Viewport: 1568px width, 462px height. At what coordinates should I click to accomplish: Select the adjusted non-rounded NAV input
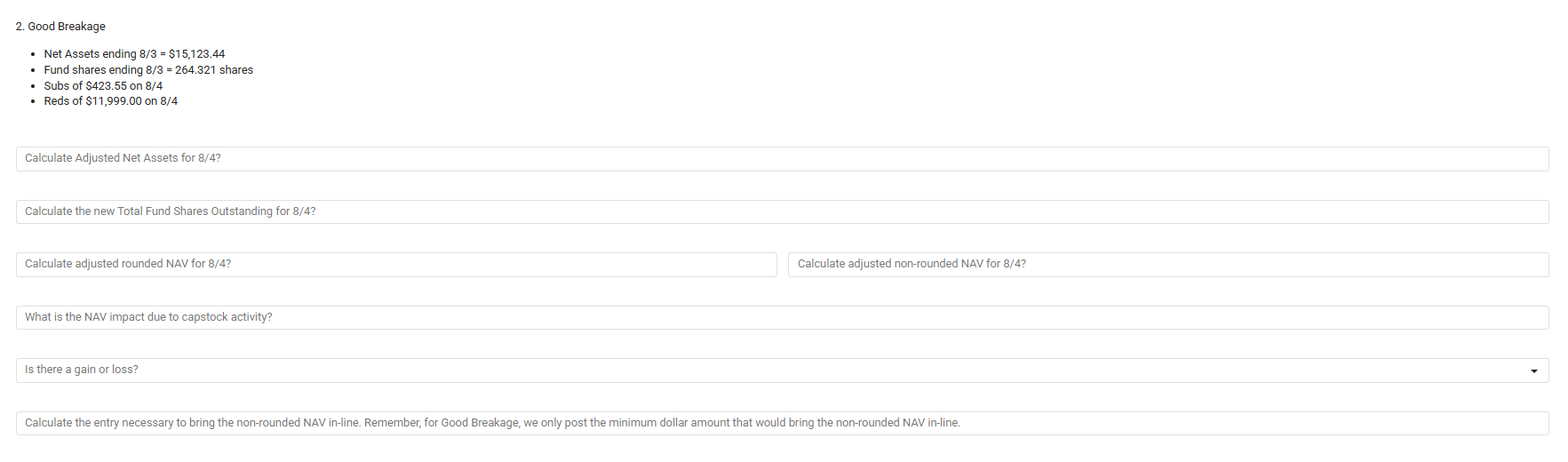tap(1168, 265)
